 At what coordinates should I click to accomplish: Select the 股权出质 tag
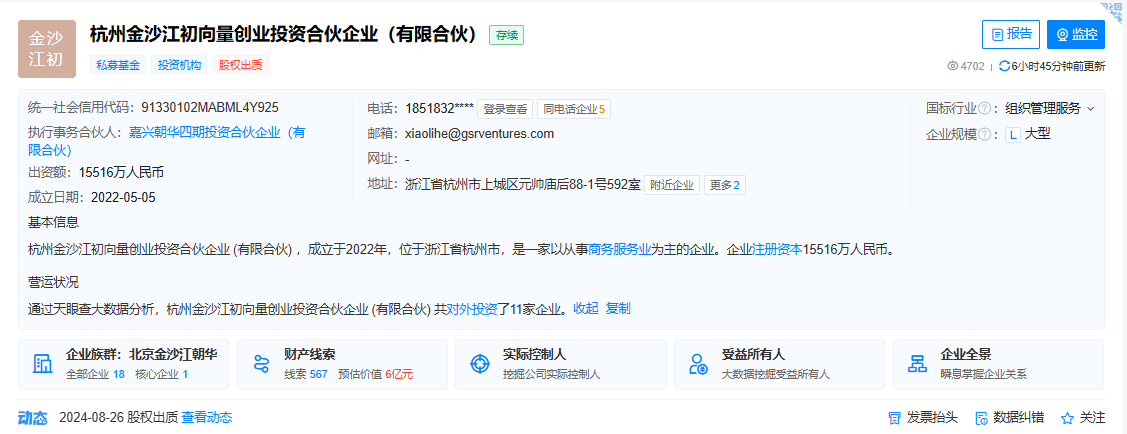pos(240,65)
